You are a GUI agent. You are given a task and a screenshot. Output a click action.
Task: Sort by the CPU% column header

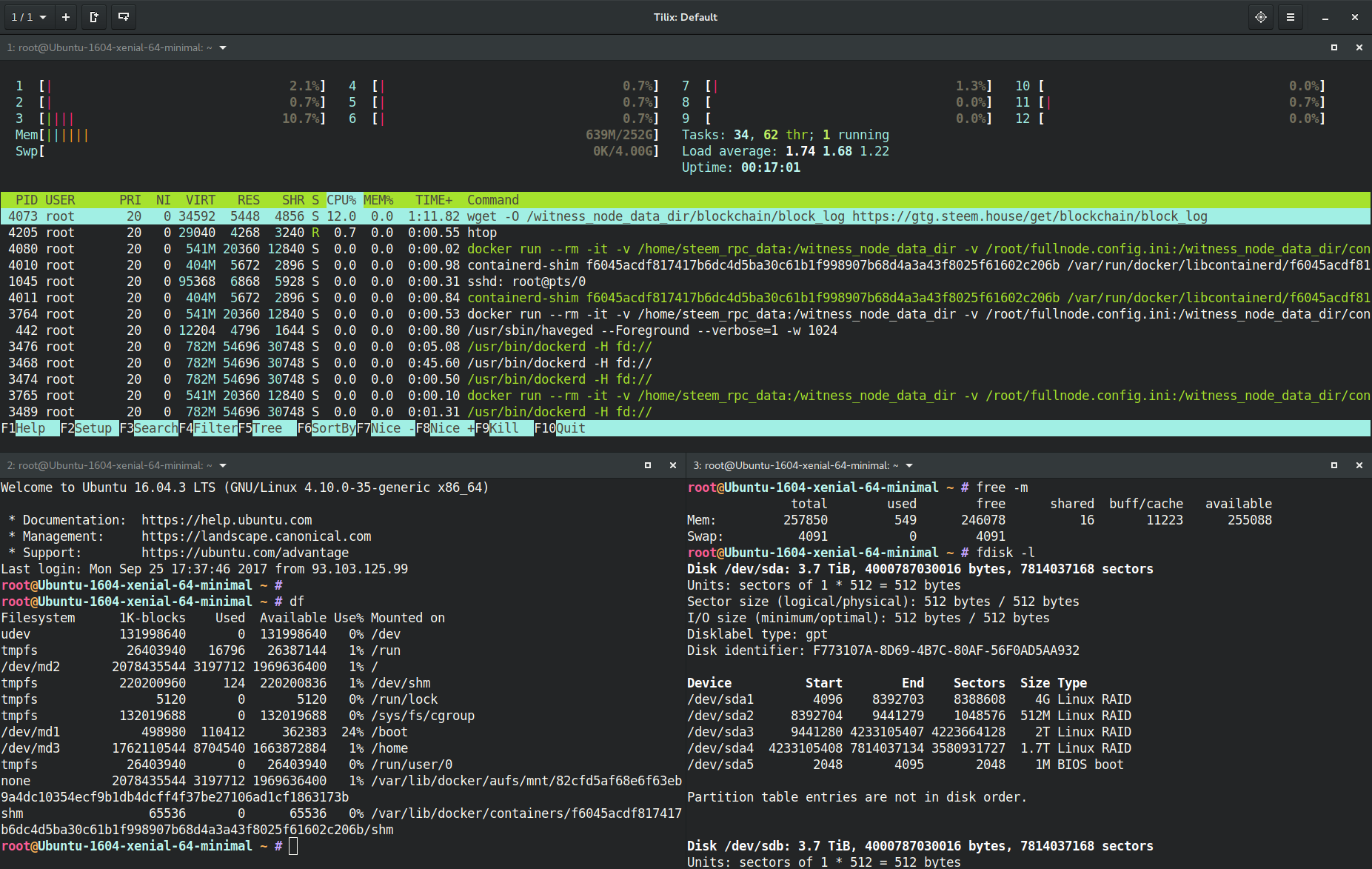[341, 200]
